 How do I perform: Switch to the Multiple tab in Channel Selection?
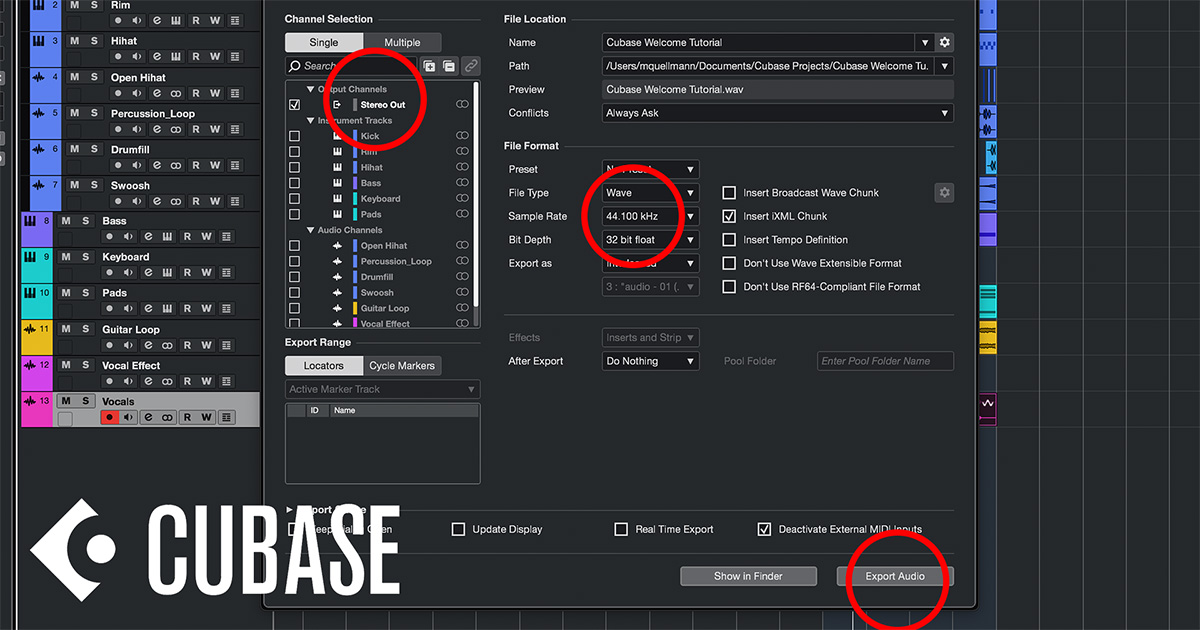coord(402,43)
